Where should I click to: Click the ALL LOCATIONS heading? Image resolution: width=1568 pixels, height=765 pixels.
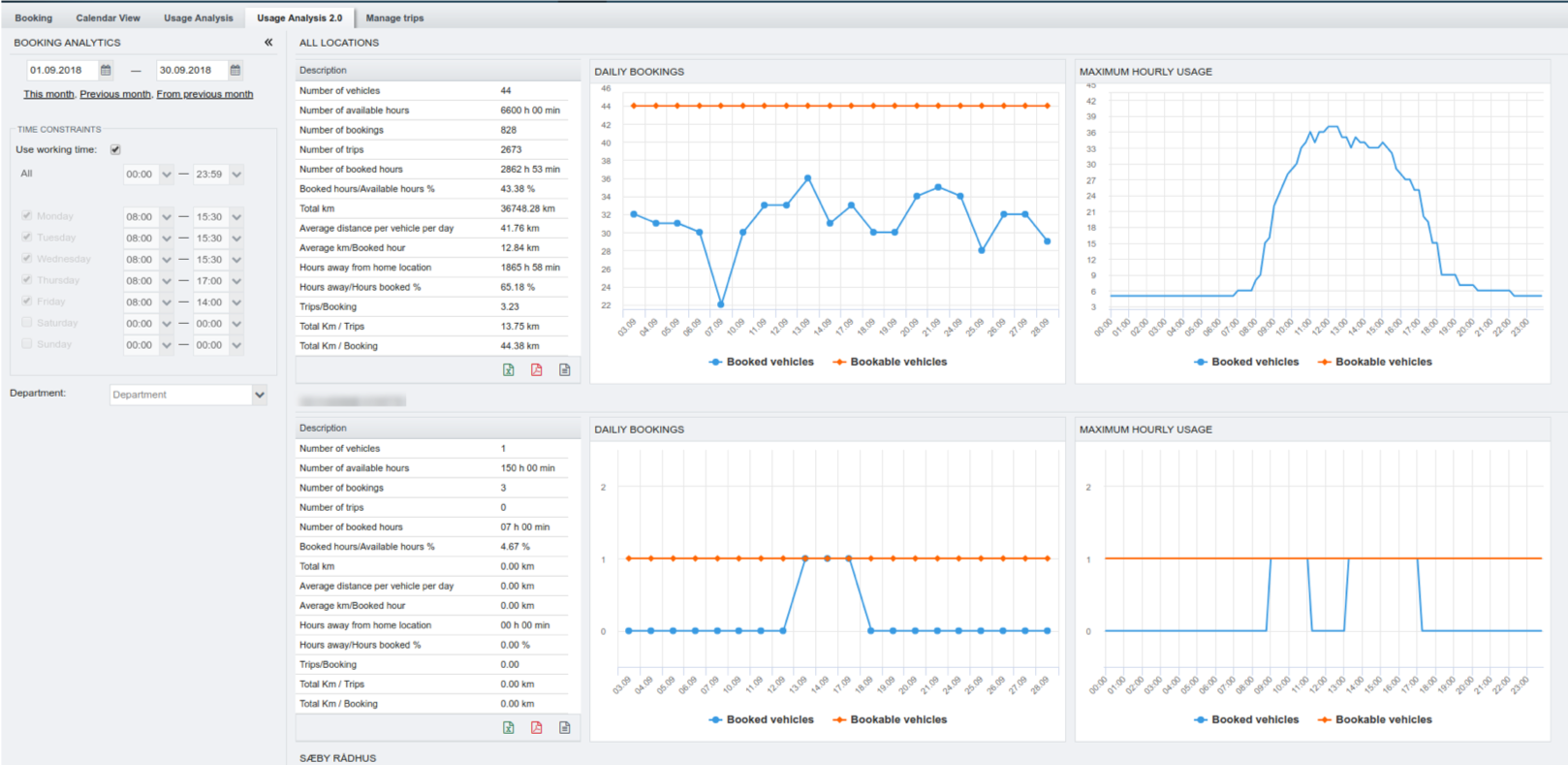(x=339, y=43)
